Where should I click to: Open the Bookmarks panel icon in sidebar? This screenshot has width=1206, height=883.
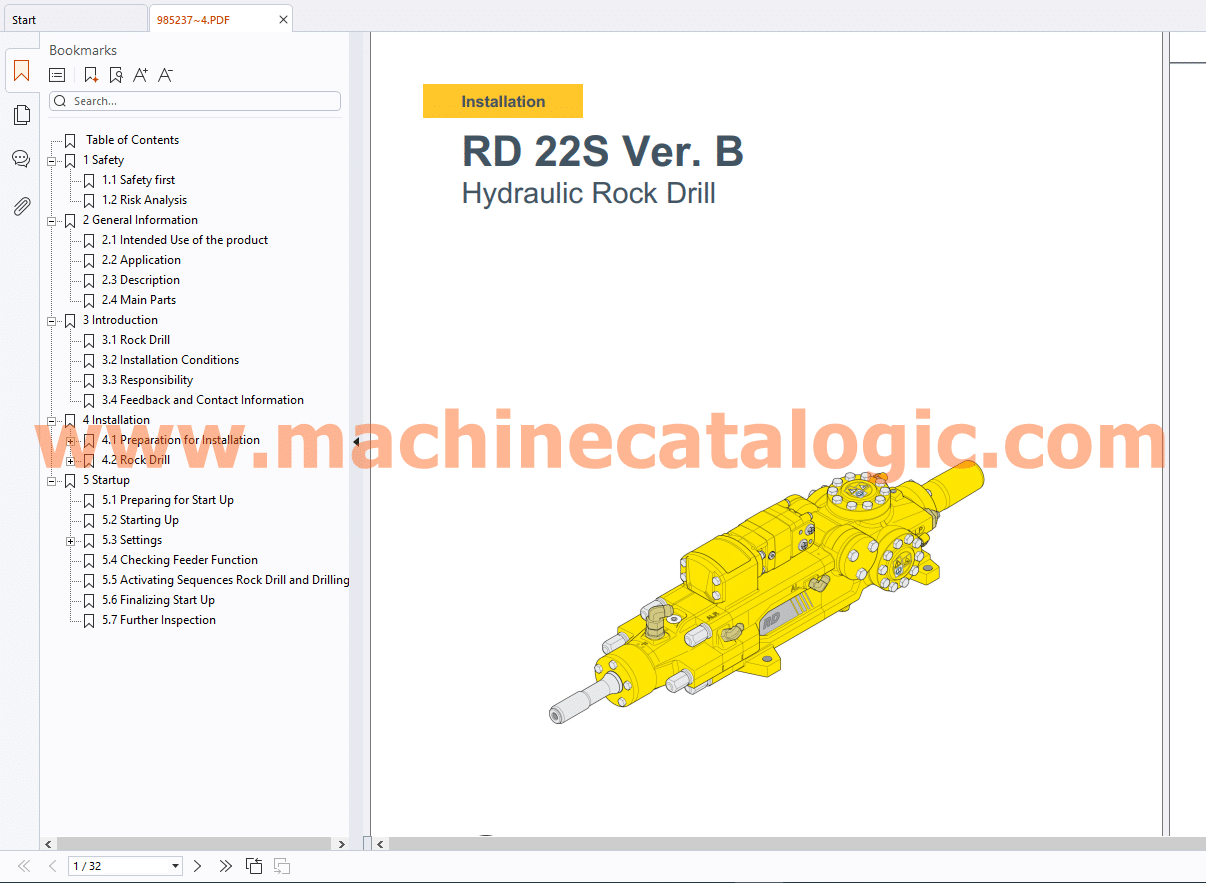coord(21,71)
